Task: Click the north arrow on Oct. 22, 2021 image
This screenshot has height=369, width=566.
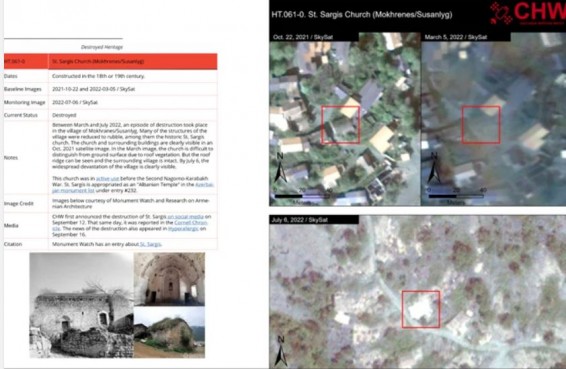Action: 280,167
